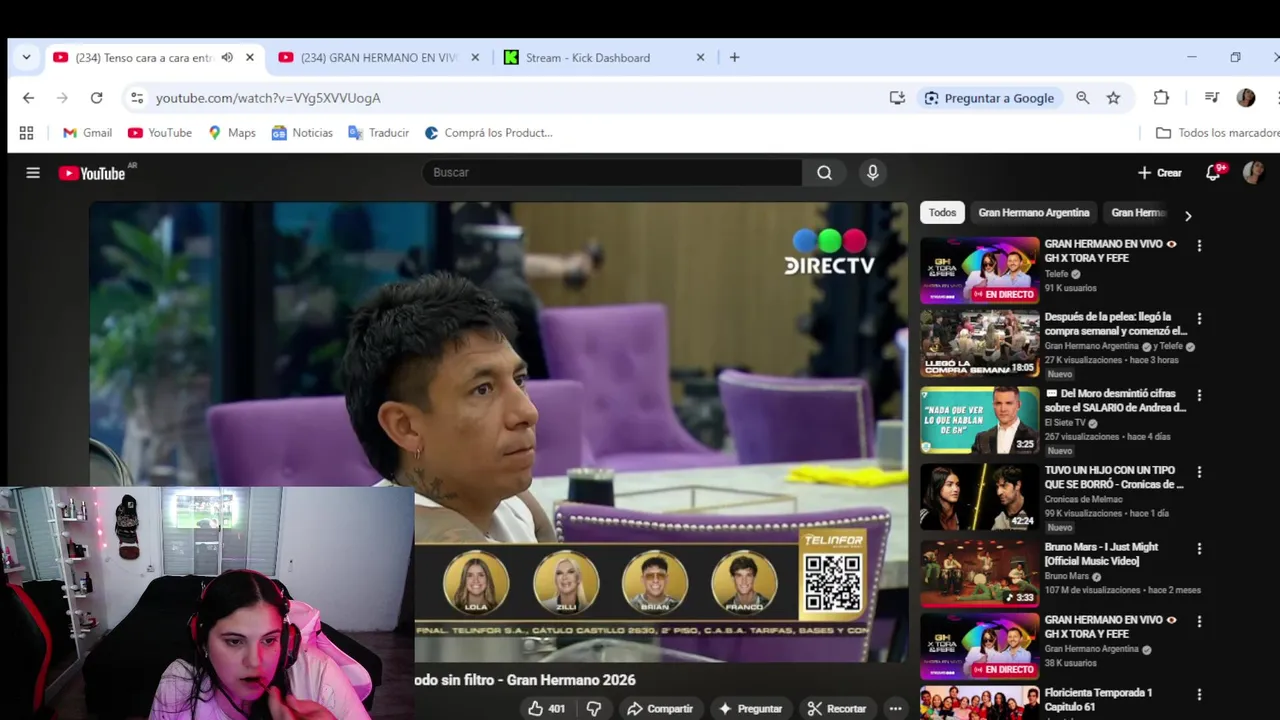Bookmark this page with the star
Screen dimensions: 1280x720
tap(1113, 97)
